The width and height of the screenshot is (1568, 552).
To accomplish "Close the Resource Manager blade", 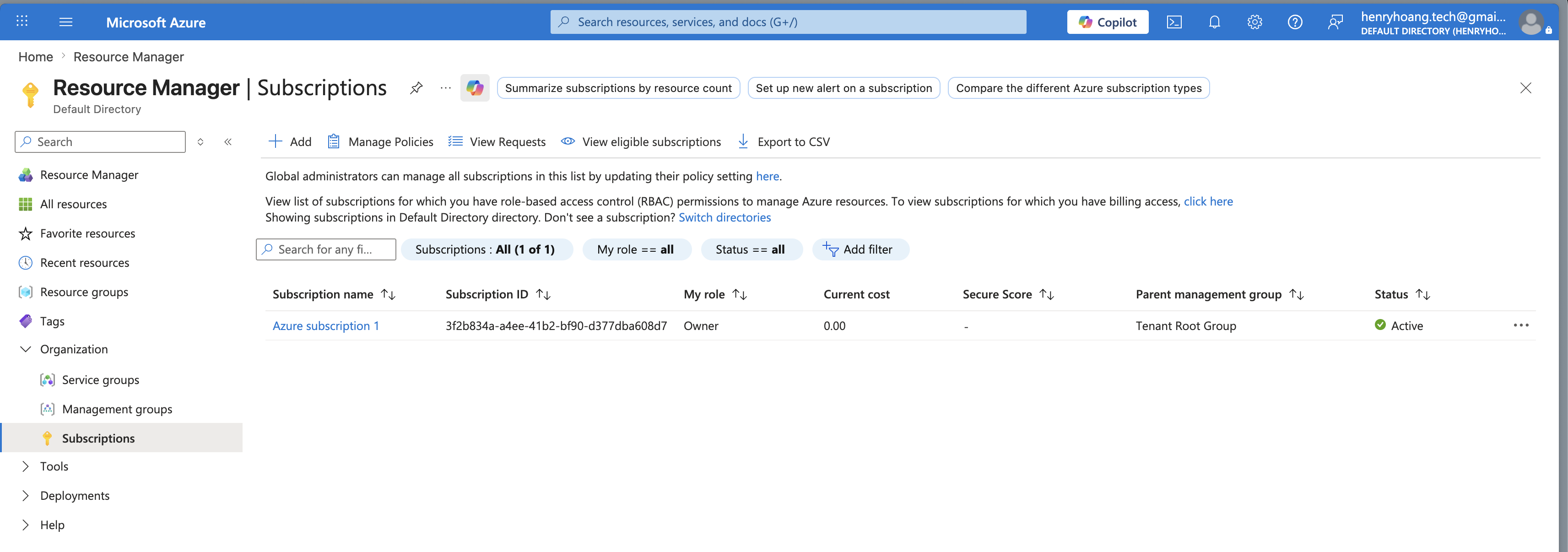I will pyautogui.click(x=1525, y=87).
